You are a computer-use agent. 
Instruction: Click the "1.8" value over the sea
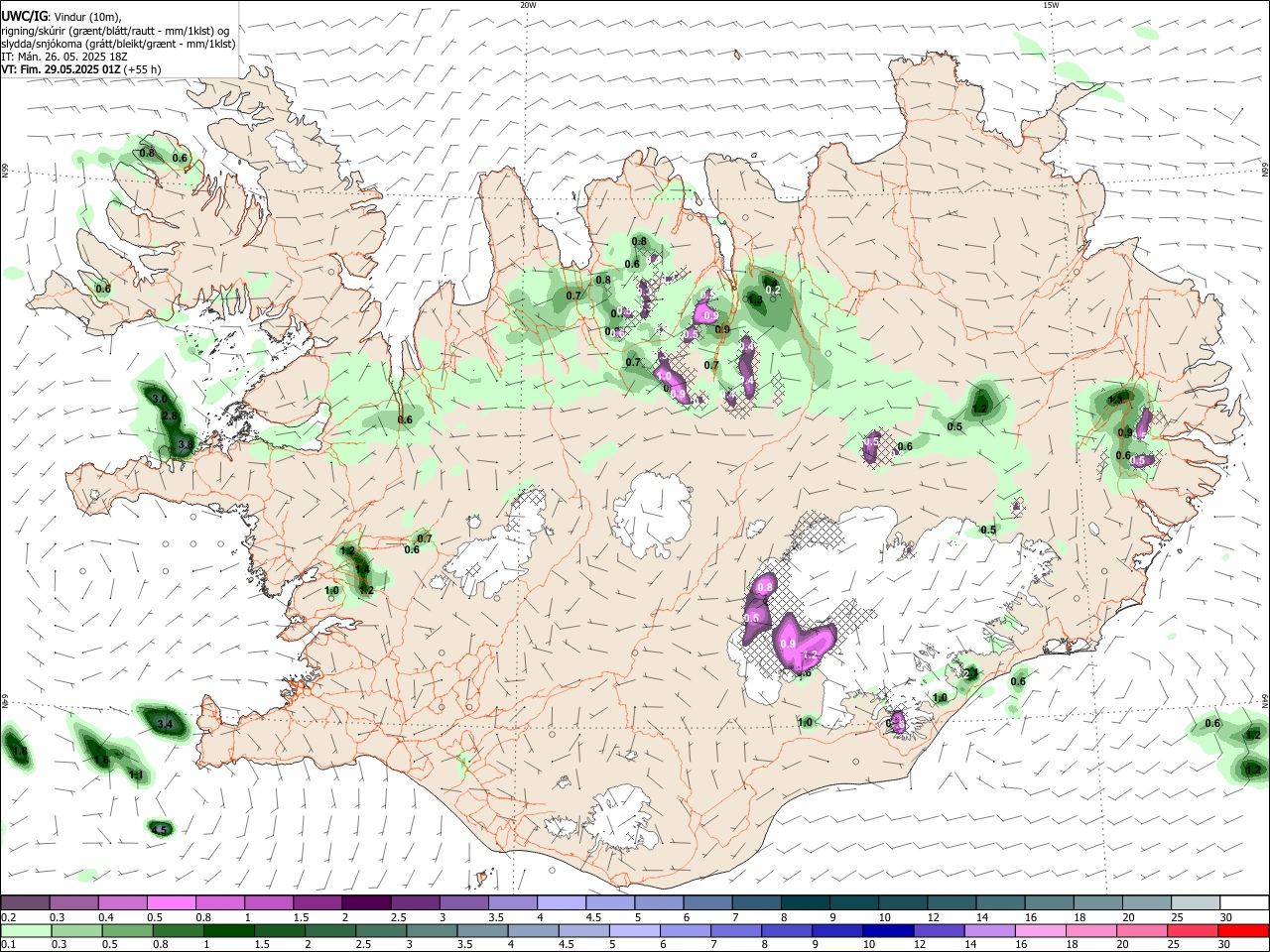[20, 753]
